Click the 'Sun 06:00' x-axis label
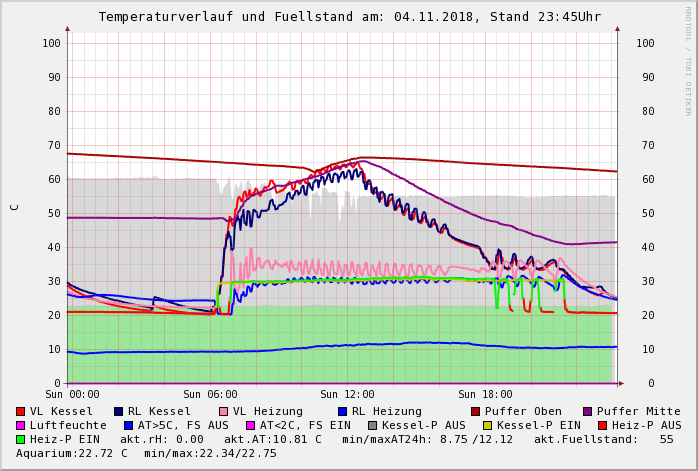 (x=210, y=394)
